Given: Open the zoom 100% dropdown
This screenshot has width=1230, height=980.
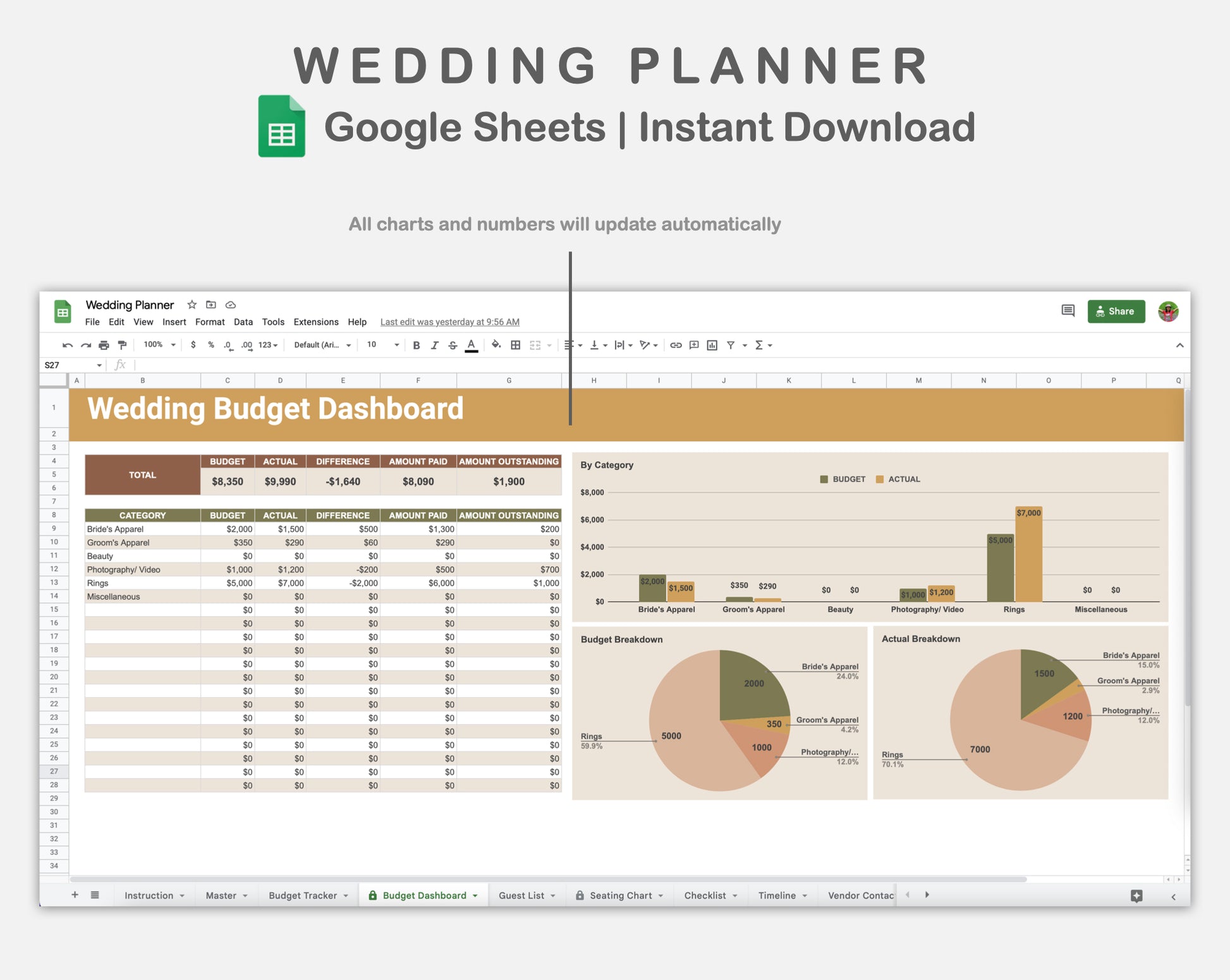Looking at the screenshot, I should (x=159, y=345).
